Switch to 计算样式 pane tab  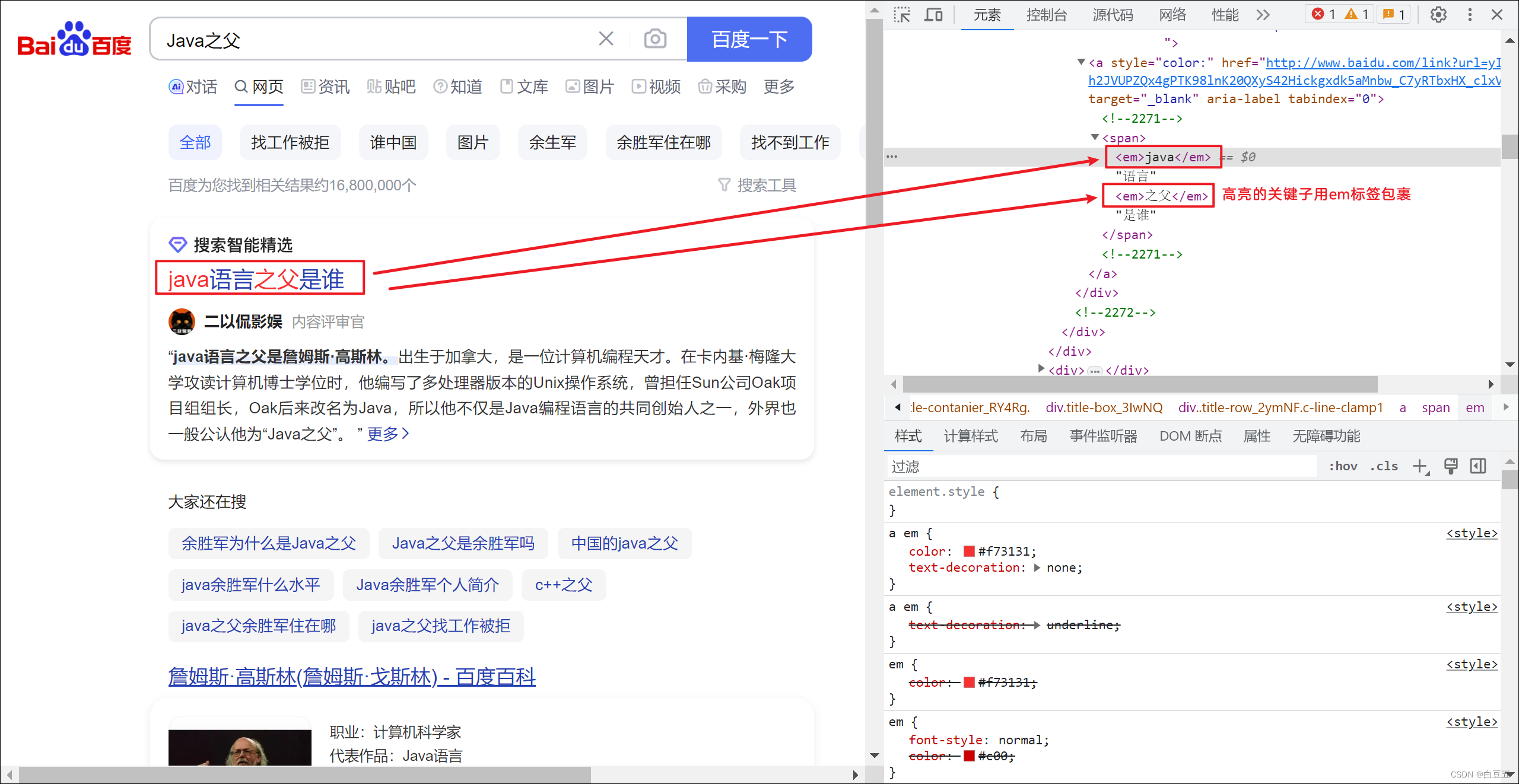click(x=971, y=436)
